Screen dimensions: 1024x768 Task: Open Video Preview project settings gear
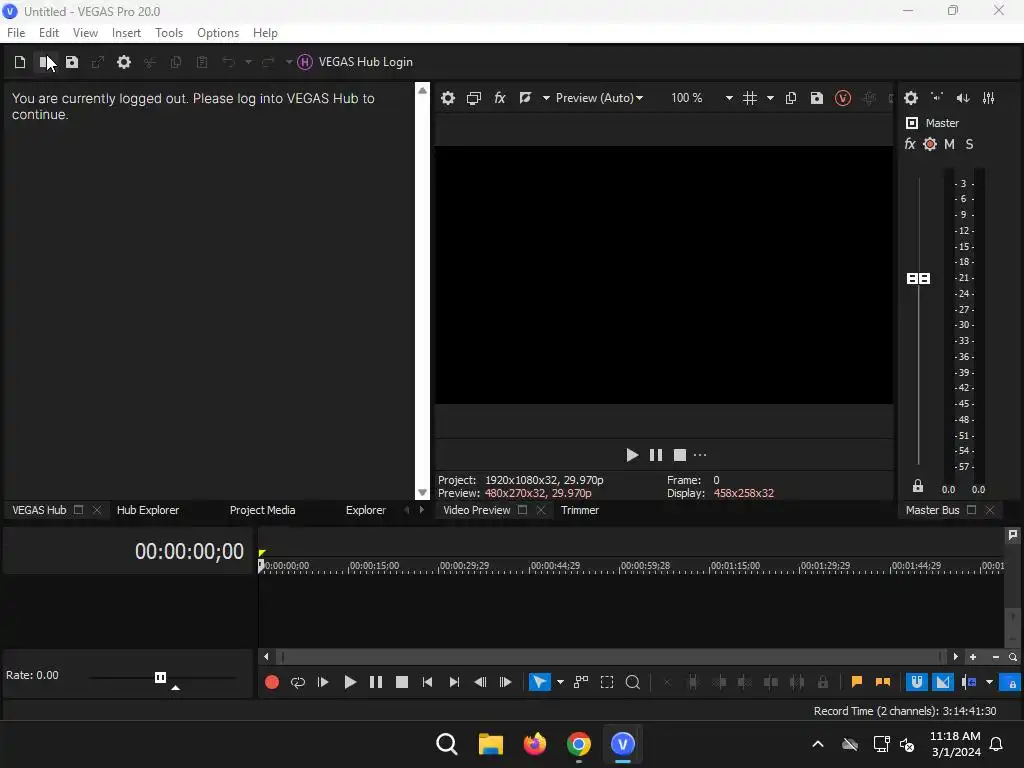pos(448,98)
